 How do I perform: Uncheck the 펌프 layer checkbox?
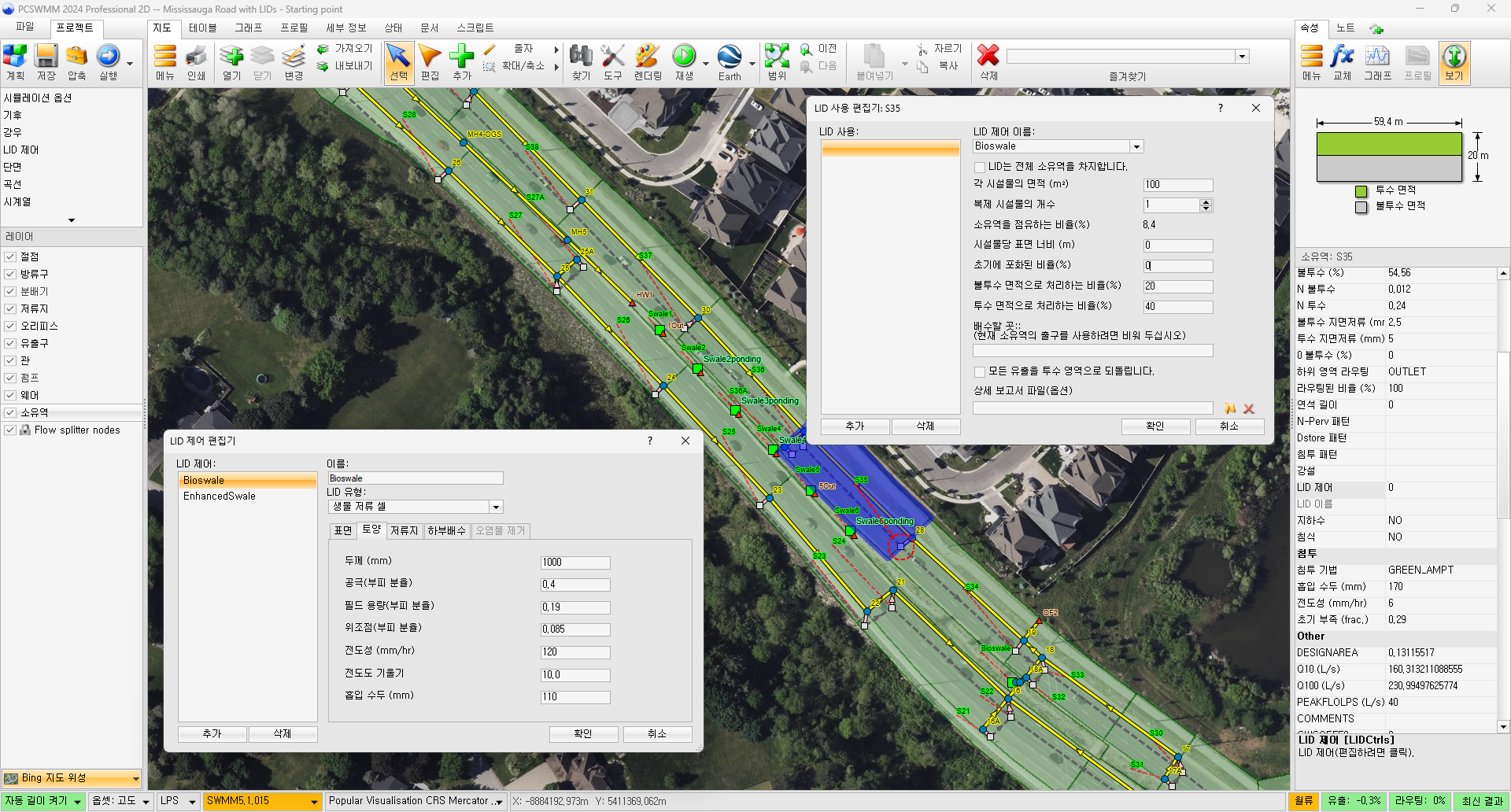[x=10, y=378]
